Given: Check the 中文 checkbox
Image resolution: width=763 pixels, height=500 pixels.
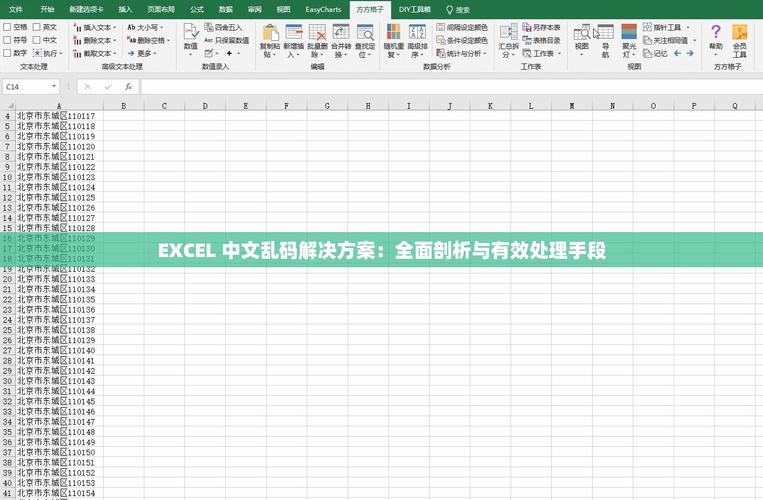Looking at the screenshot, I should [36, 40].
